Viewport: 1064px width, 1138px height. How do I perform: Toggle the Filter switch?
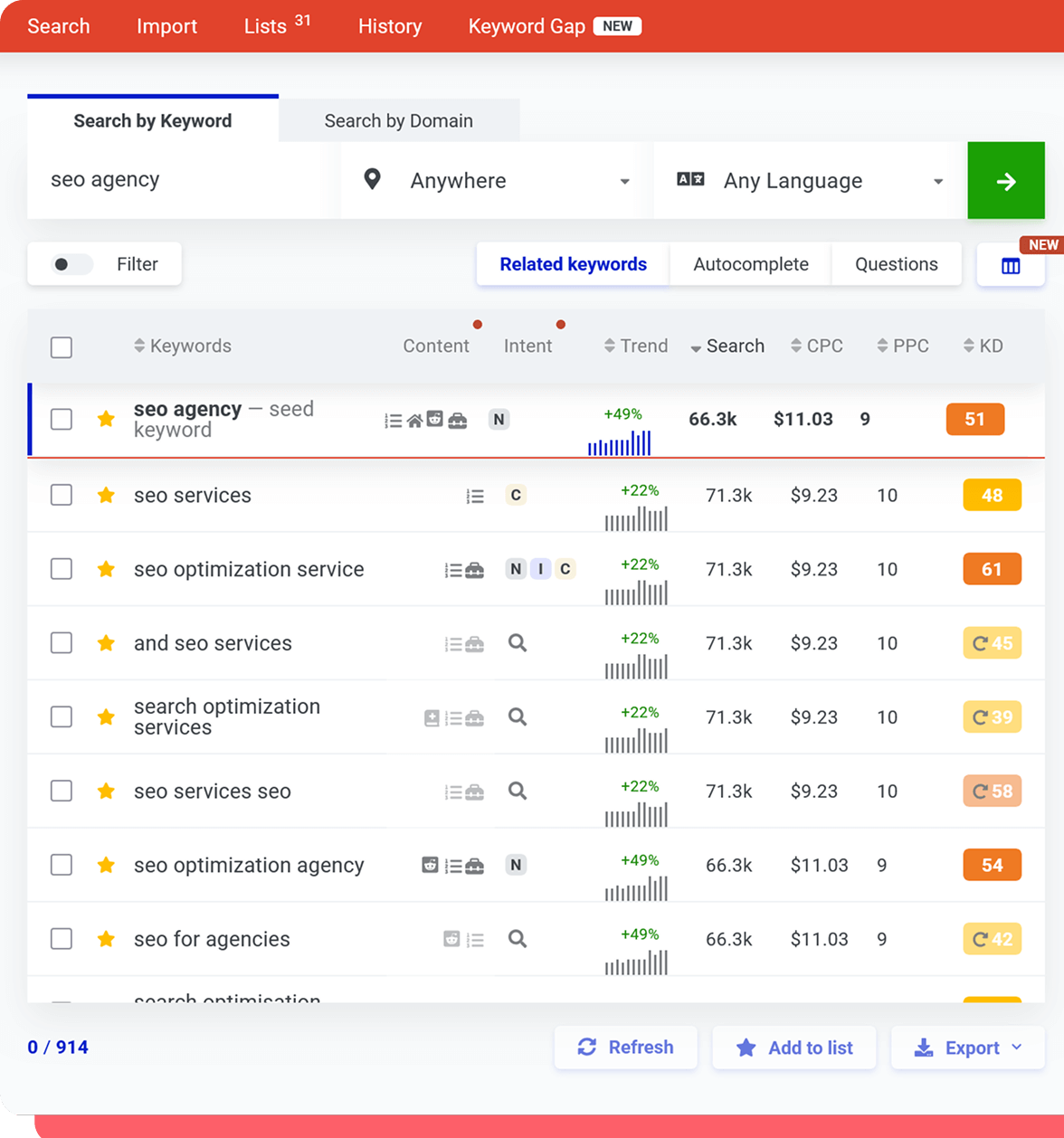pos(71,263)
